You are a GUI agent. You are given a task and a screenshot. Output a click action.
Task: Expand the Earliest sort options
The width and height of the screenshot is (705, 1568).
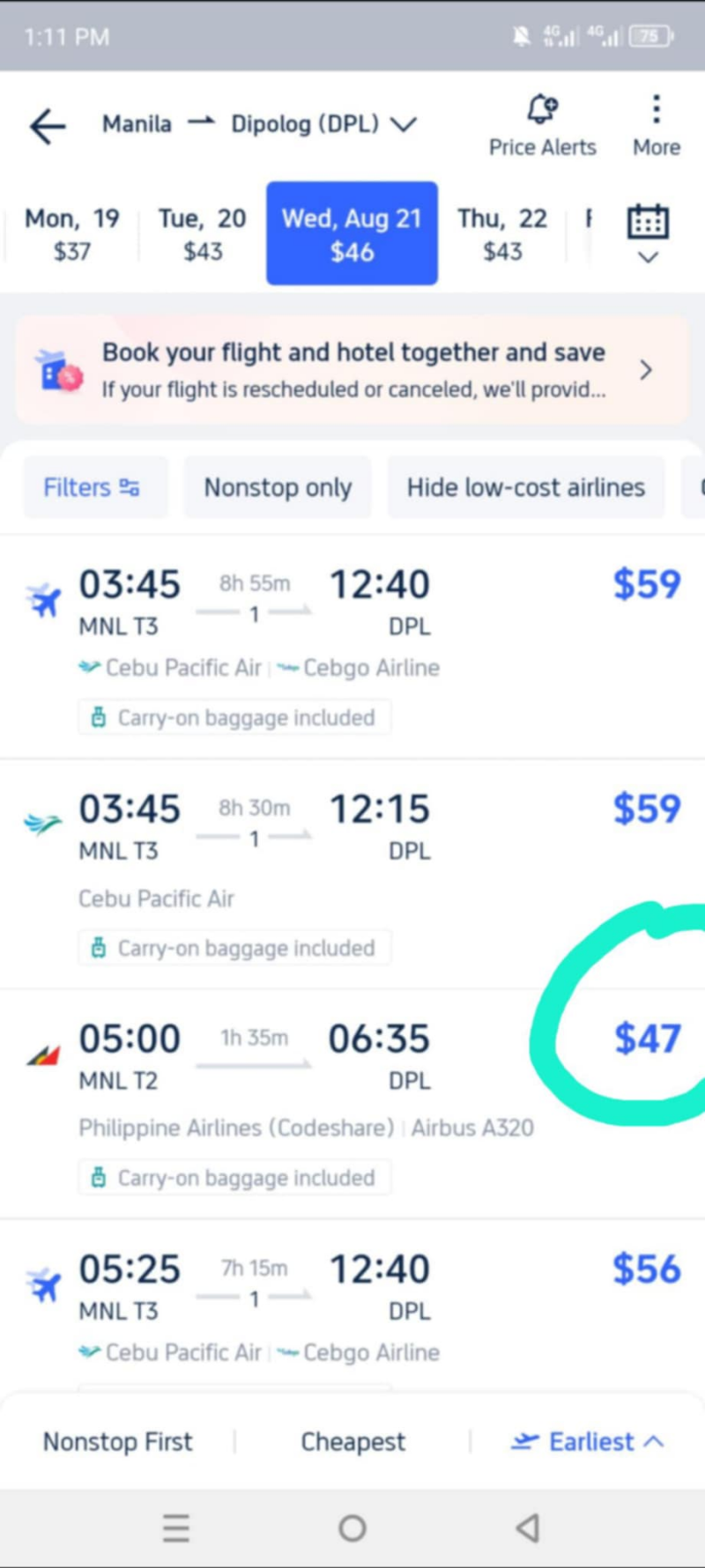click(588, 1442)
